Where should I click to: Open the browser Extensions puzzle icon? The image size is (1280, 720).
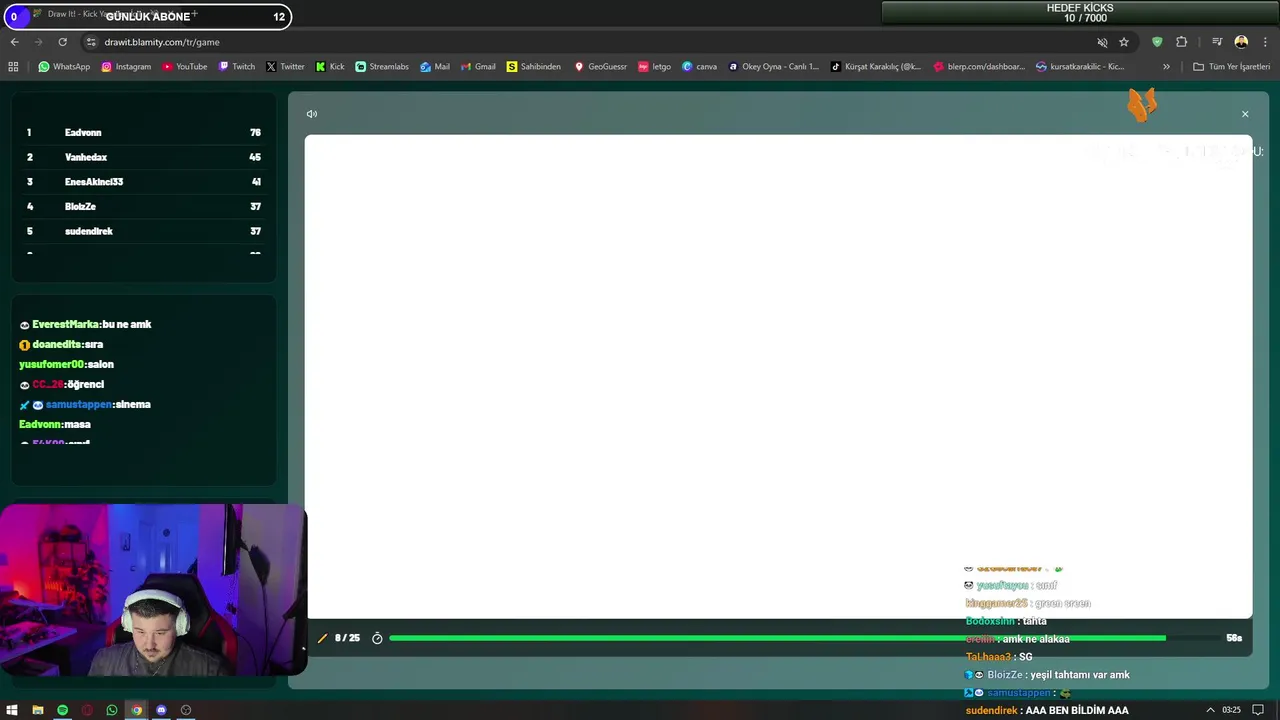[1181, 42]
